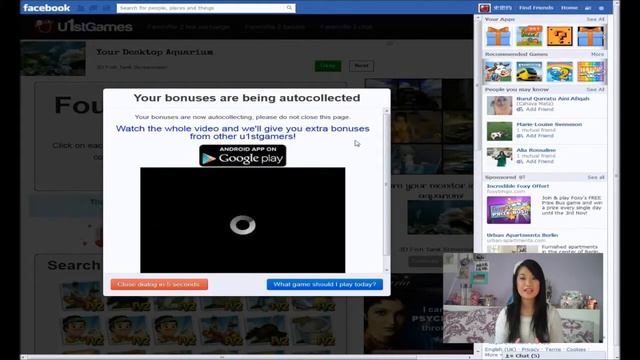Open the messages icon in Facebook bar
Screen dimensions: 640x360
click(x=94, y=8)
